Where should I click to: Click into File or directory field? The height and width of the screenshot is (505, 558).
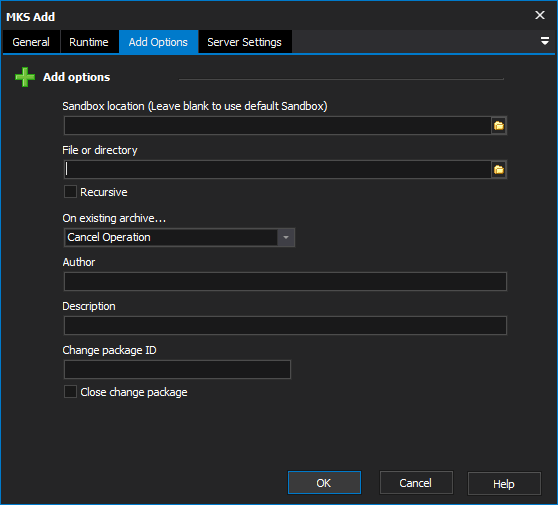(278, 170)
